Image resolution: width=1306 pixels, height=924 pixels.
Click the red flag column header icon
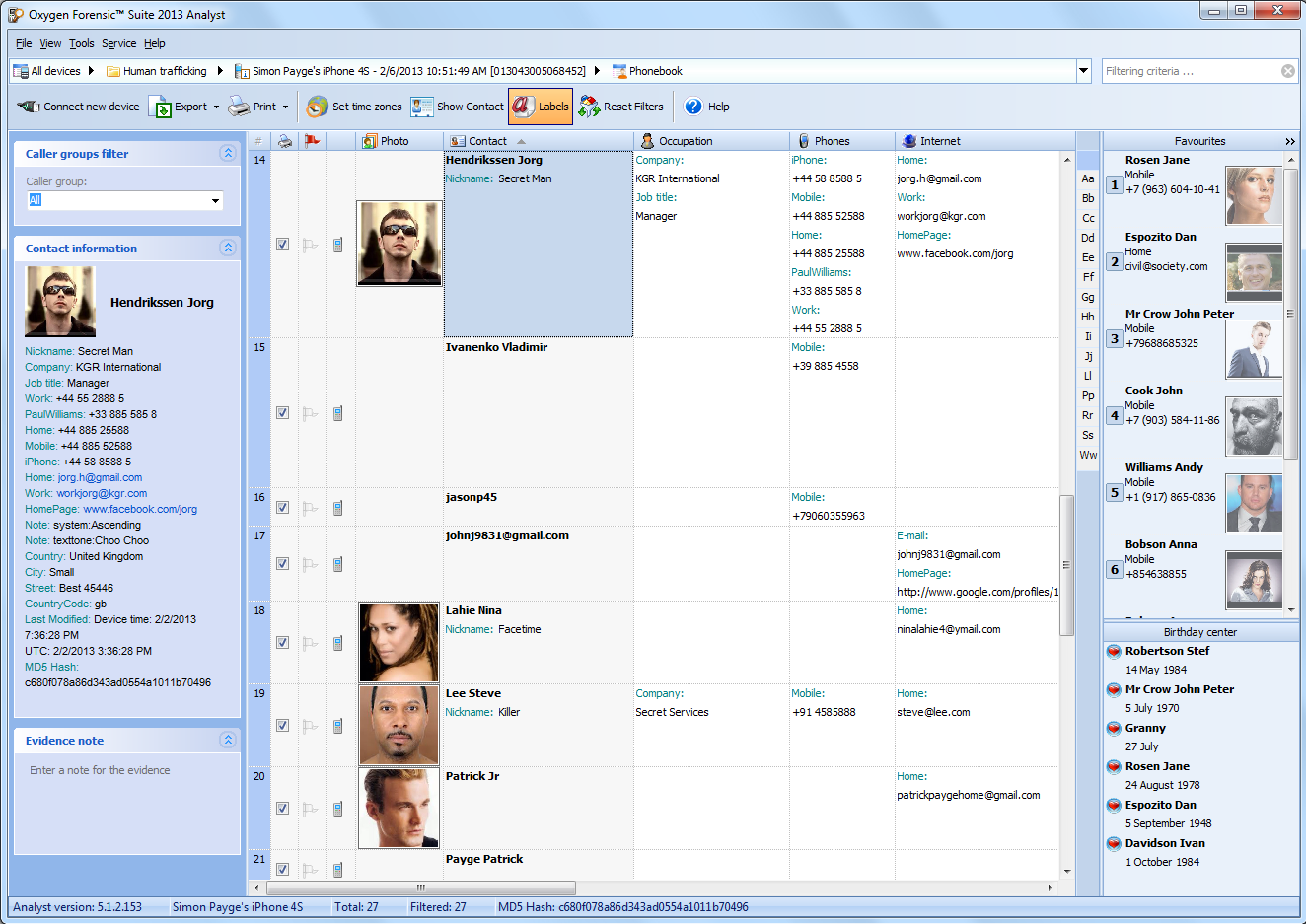(312, 141)
